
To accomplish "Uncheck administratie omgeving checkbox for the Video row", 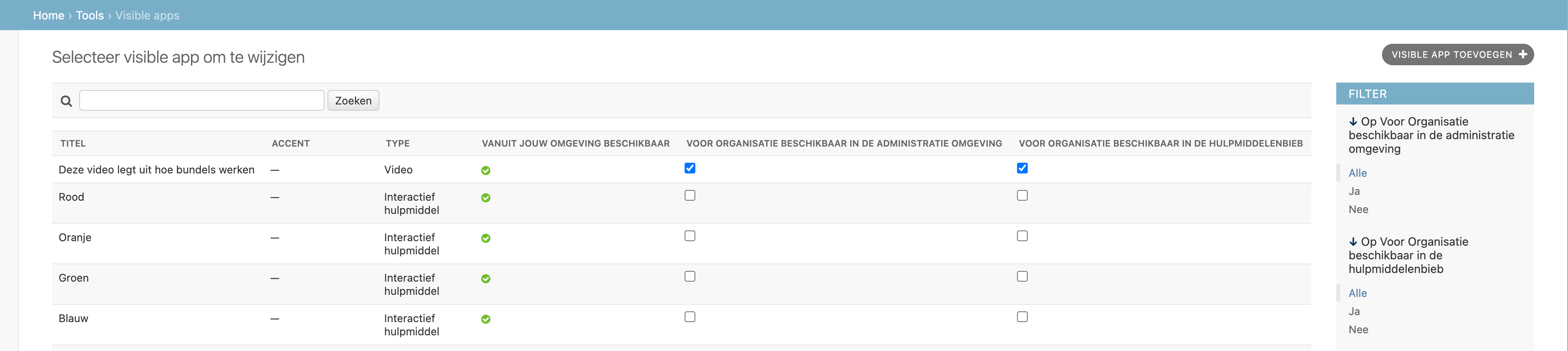I will (690, 168).
